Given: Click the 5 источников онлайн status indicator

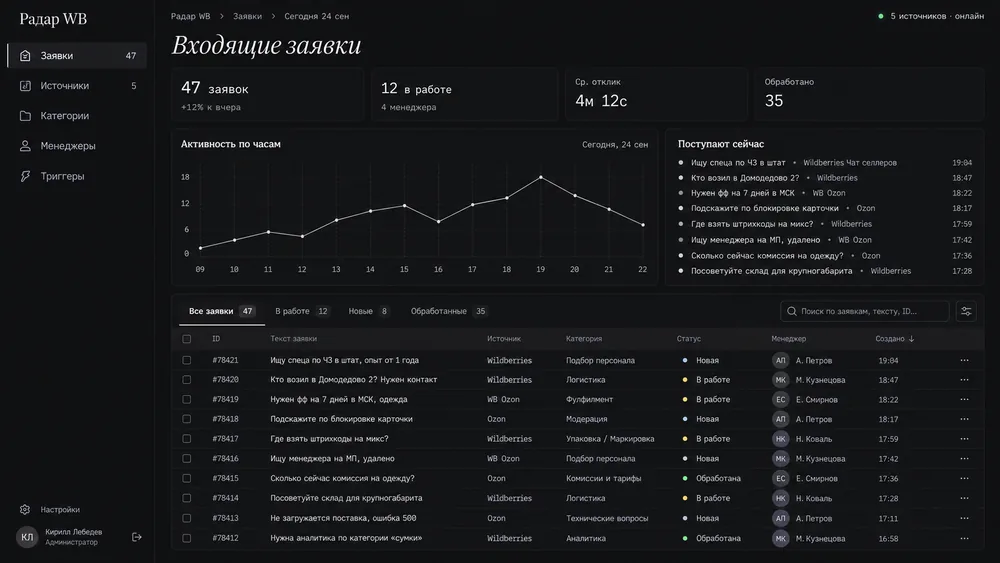Looking at the screenshot, I should pyautogui.click(x=930, y=16).
